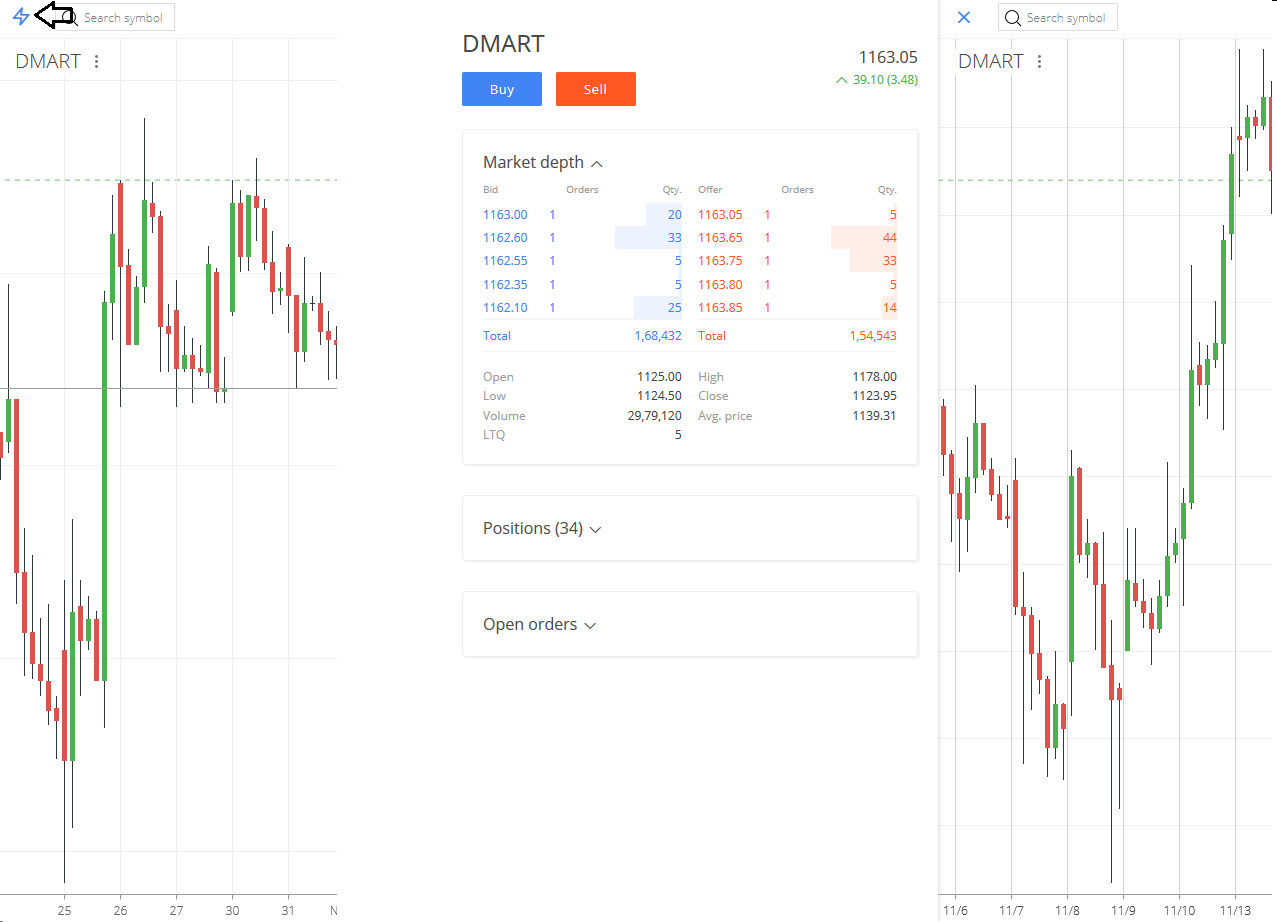Click the right Search symbol field
1277x922 pixels.
click(1058, 17)
